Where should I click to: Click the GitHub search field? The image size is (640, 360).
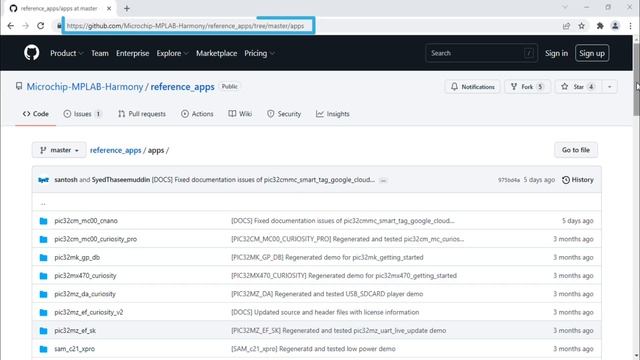pos(481,53)
